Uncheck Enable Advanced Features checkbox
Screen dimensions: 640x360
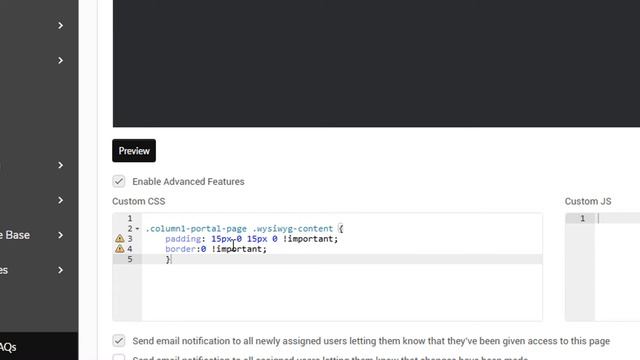[x=119, y=181]
